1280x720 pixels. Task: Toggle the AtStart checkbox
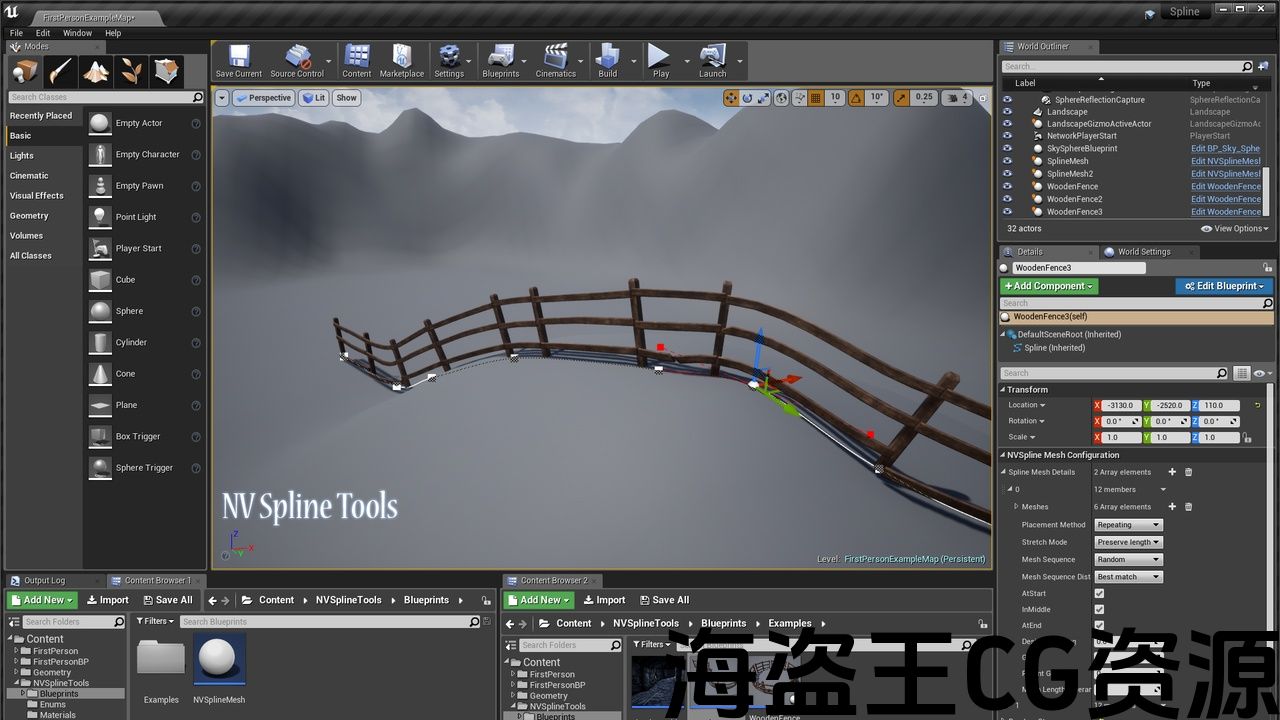1099,593
